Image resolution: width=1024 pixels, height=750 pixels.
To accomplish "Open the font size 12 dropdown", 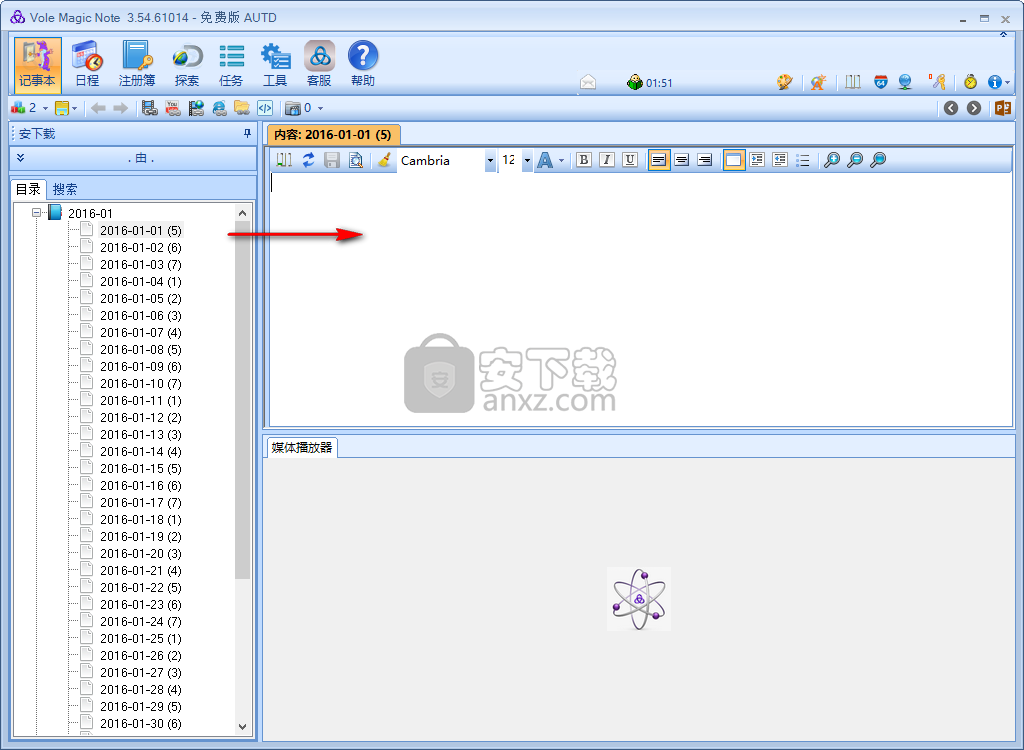I will (527, 160).
